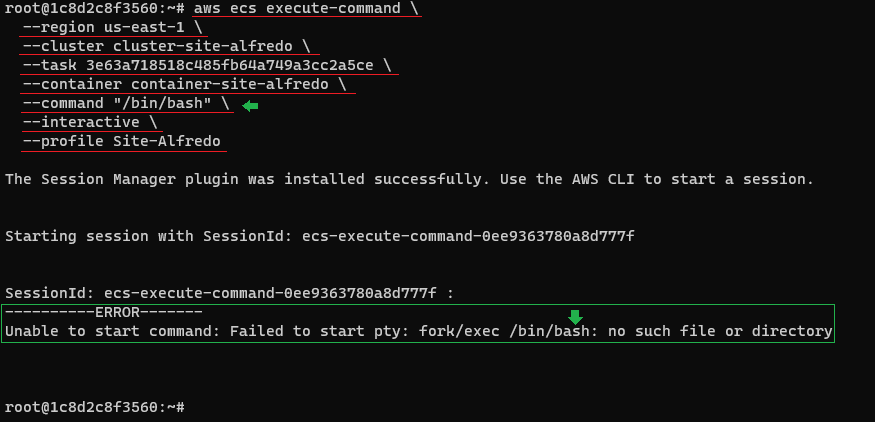Click the task ID 3e63a718518c485fb64a749a3cc2a5ce

[x=229, y=65]
